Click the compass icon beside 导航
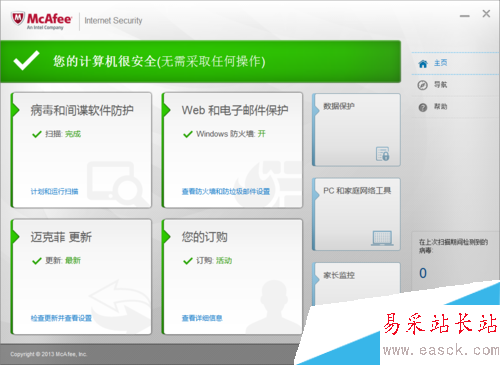The height and width of the screenshot is (365, 500). point(423,85)
